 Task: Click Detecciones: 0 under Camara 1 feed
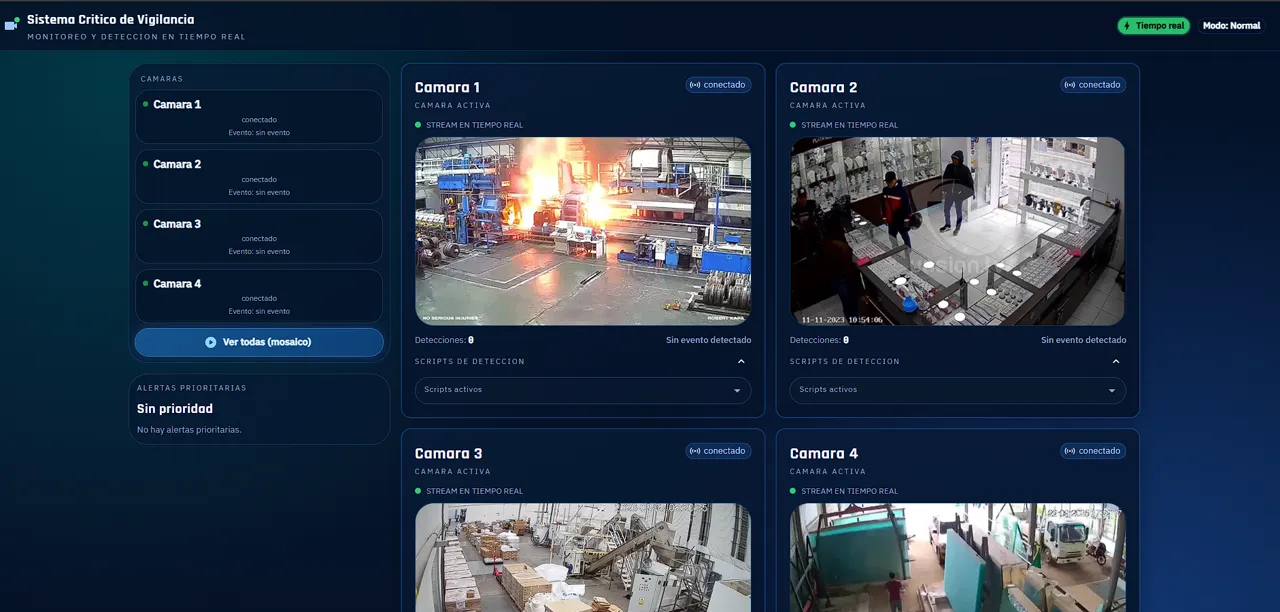[444, 340]
